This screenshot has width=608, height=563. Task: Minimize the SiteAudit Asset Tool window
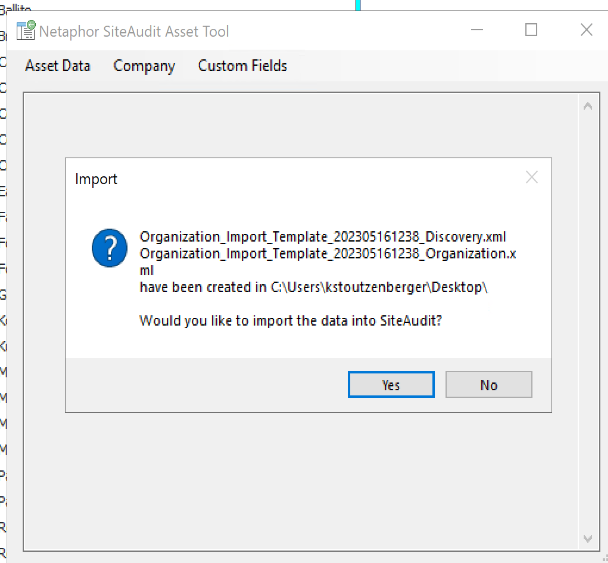click(x=477, y=30)
